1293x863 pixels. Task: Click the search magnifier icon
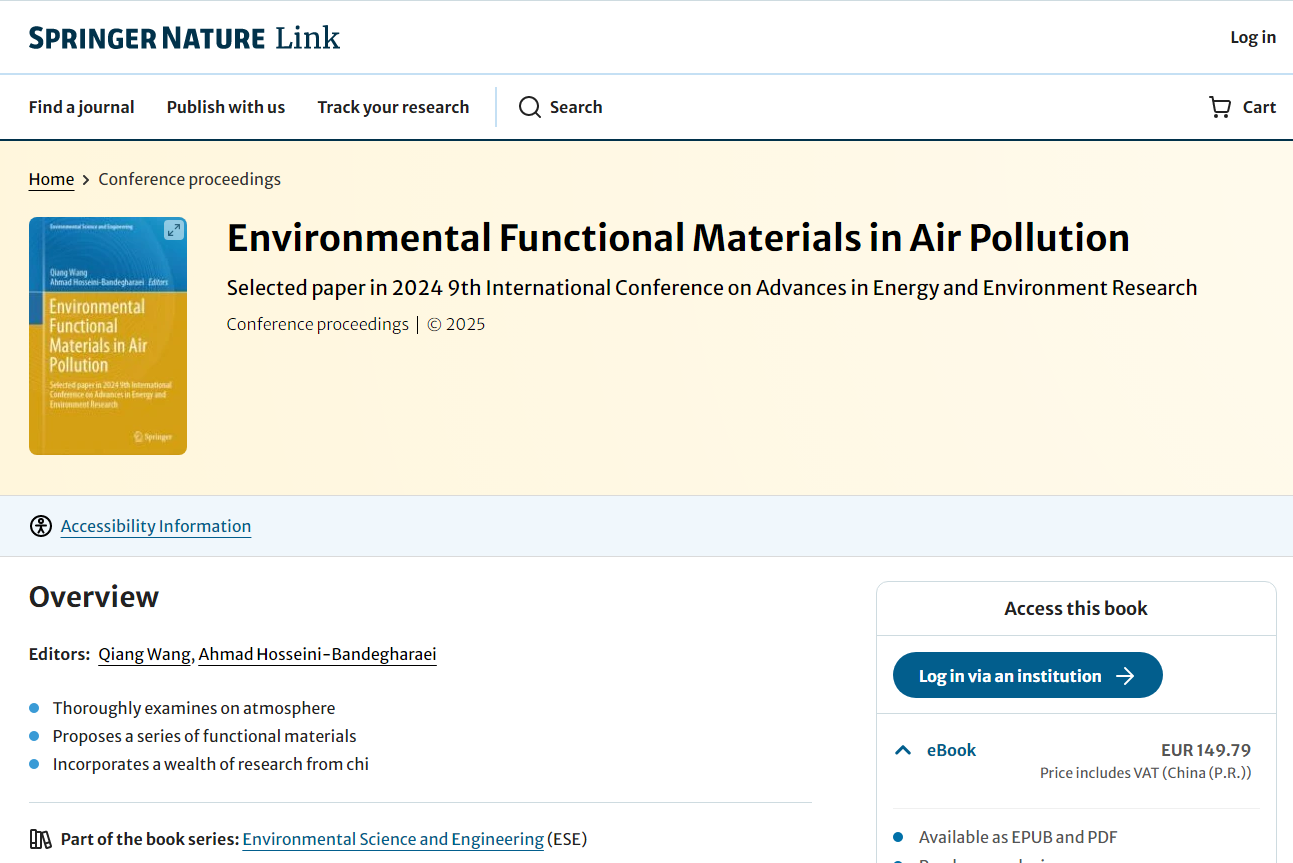click(529, 107)
